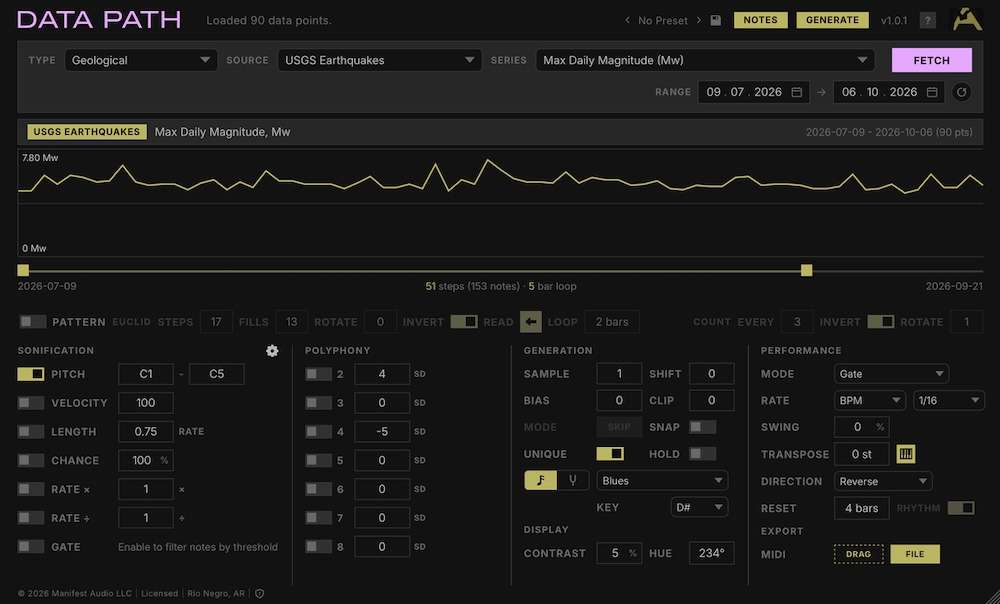The width and height of the screenshot is (1000, 604).
Task: Click the previous preset arrow
Action: coord(628,20)
